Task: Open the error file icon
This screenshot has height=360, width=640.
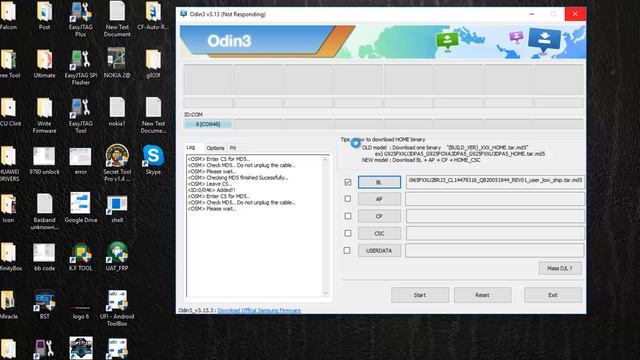Action: pyautogui.click(x=80, y=161)
